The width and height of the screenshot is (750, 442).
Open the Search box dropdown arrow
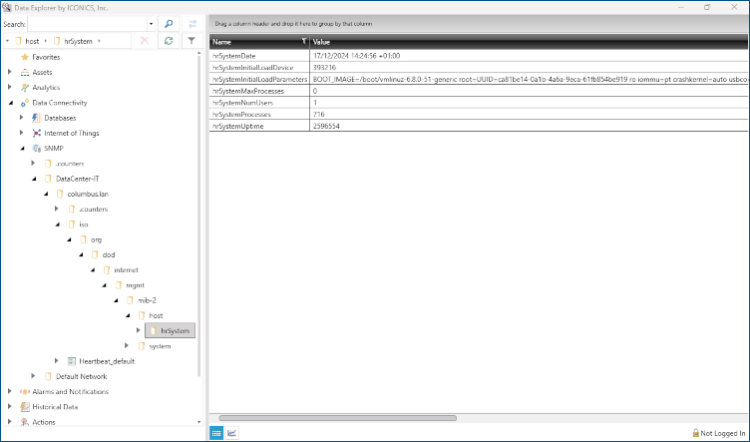151,24
